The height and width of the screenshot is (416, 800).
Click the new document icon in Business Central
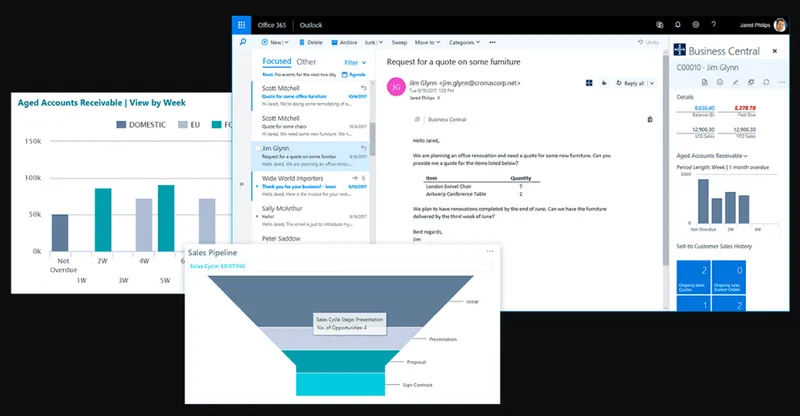(705, 82)
